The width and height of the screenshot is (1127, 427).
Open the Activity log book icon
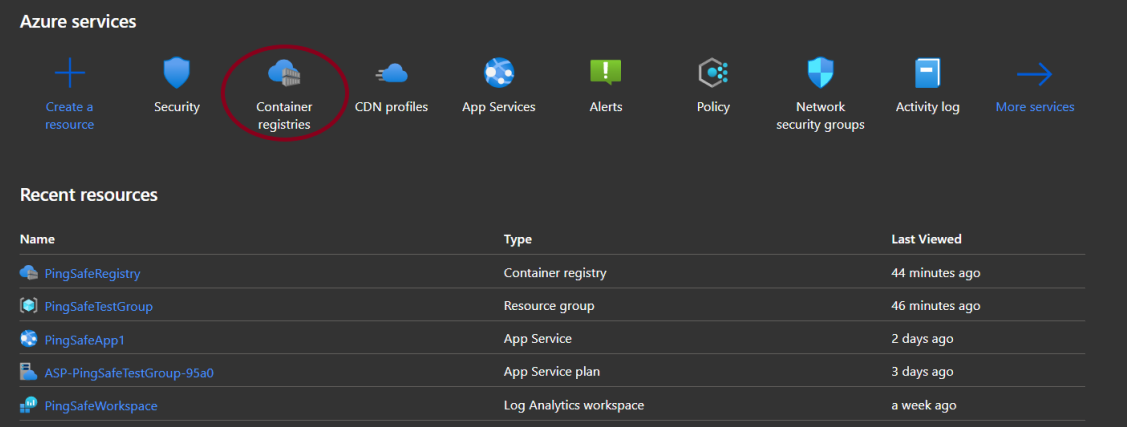click(x=927, y=73)
